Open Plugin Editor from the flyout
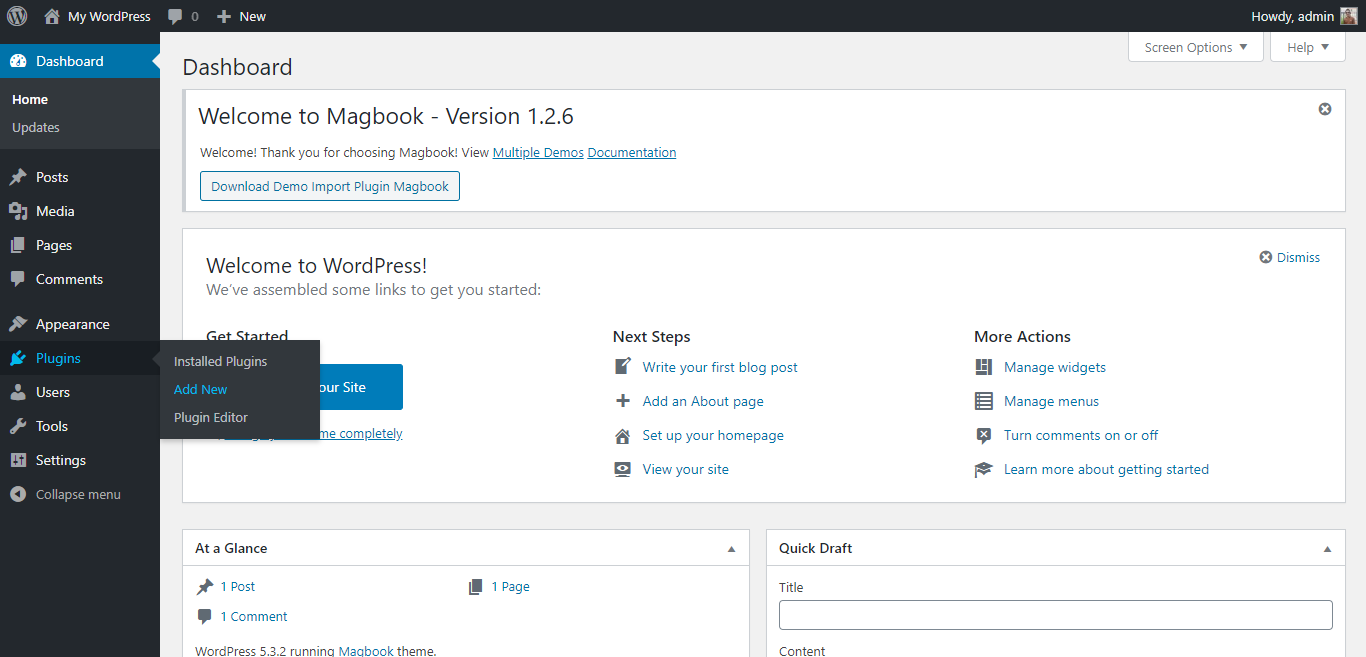1366x657 pixels. pos(211,417)
